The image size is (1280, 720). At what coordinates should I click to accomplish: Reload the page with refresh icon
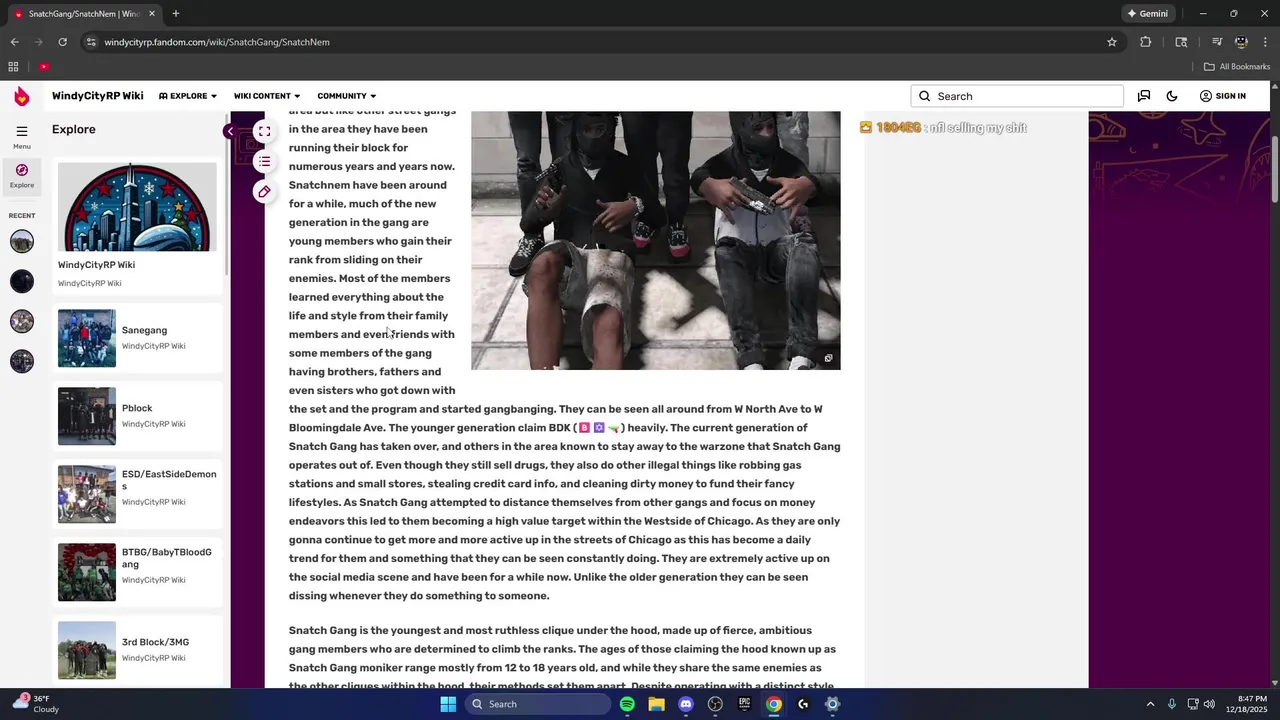tap(62, 42)
